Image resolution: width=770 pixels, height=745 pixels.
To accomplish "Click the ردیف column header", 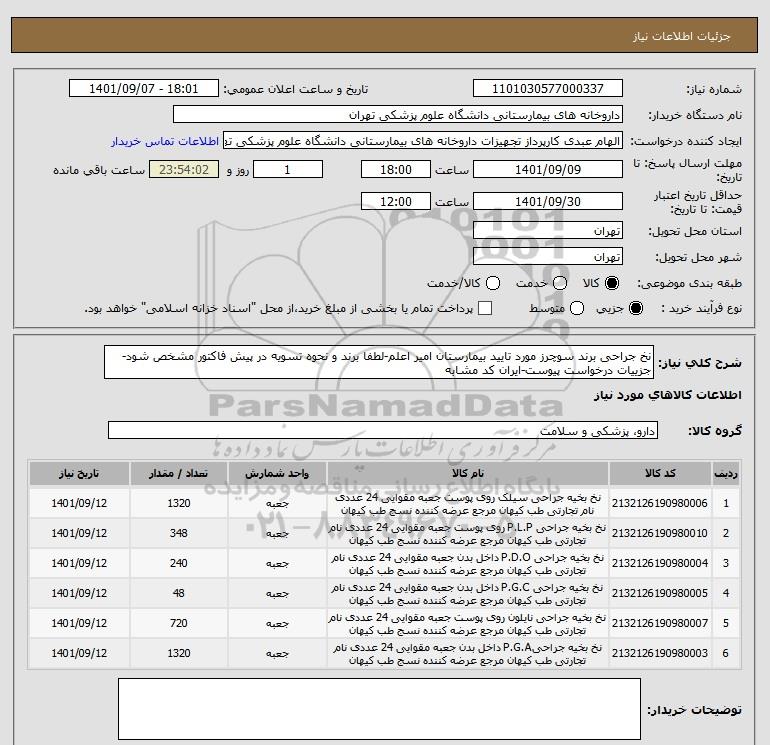I will pyautogui.click(x=725, y=473).
